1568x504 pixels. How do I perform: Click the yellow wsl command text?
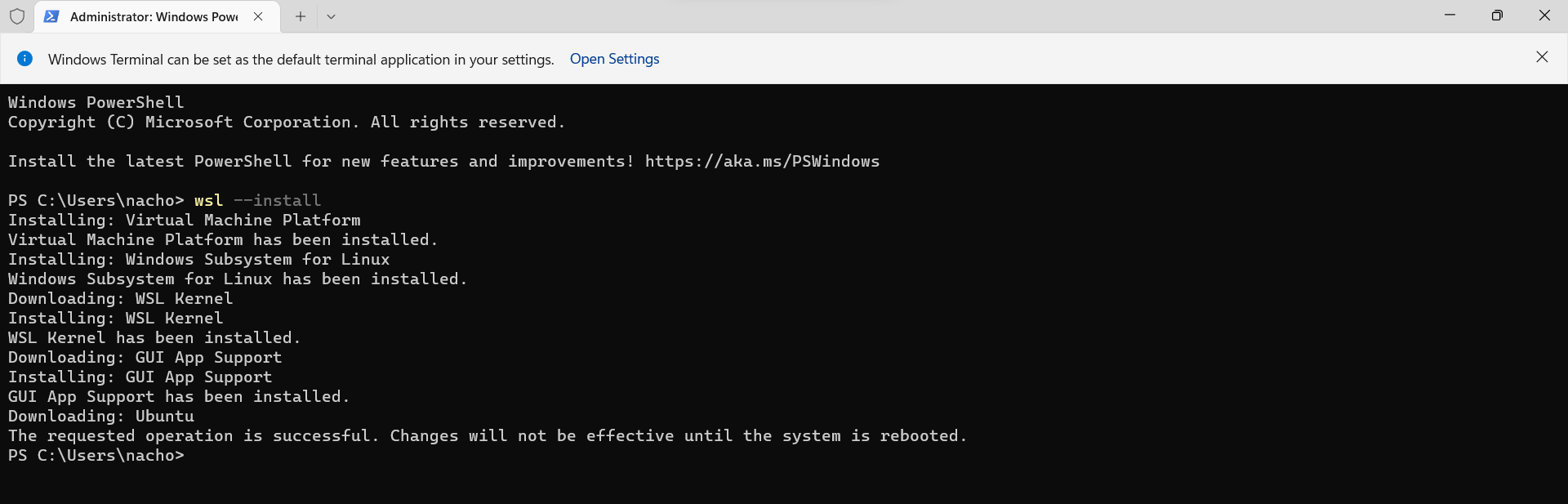pos(208,200)
